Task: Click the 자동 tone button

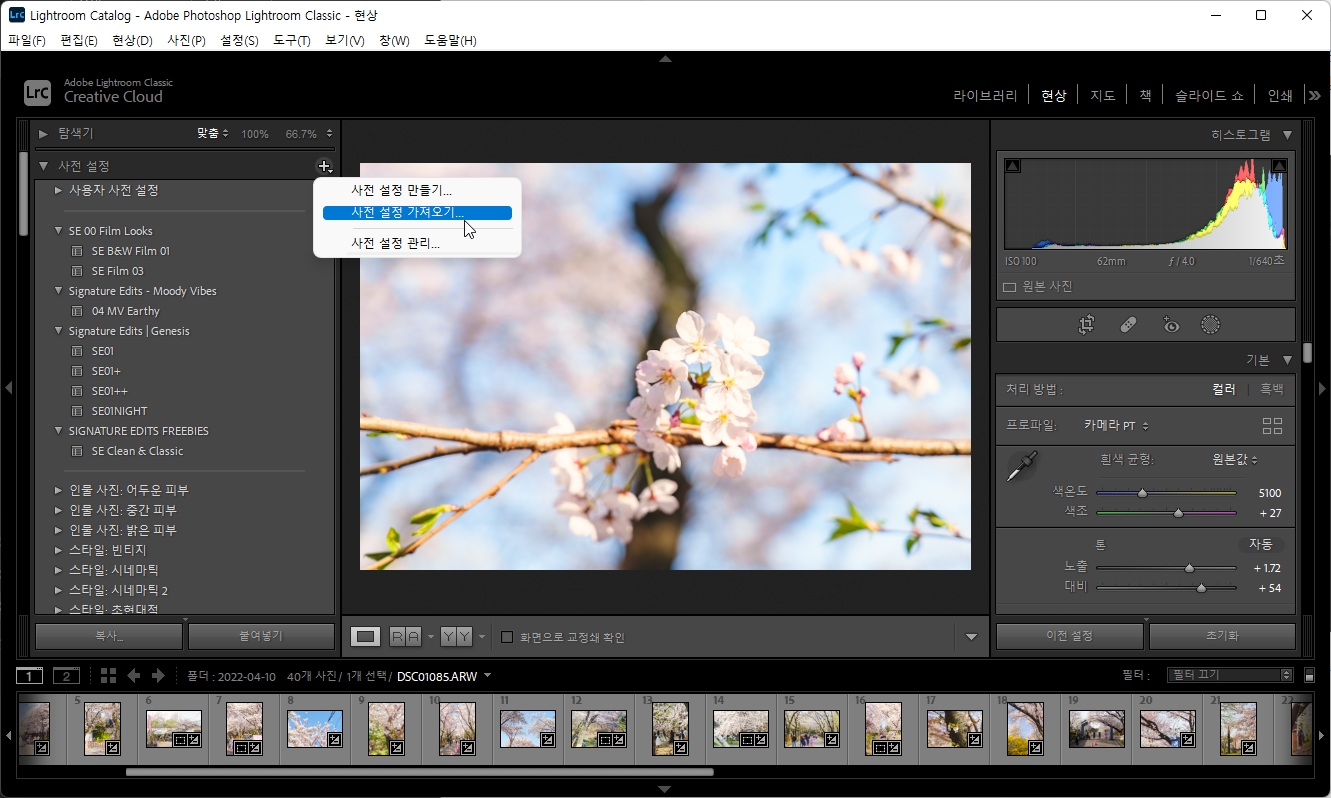Action: (1260, 545)
